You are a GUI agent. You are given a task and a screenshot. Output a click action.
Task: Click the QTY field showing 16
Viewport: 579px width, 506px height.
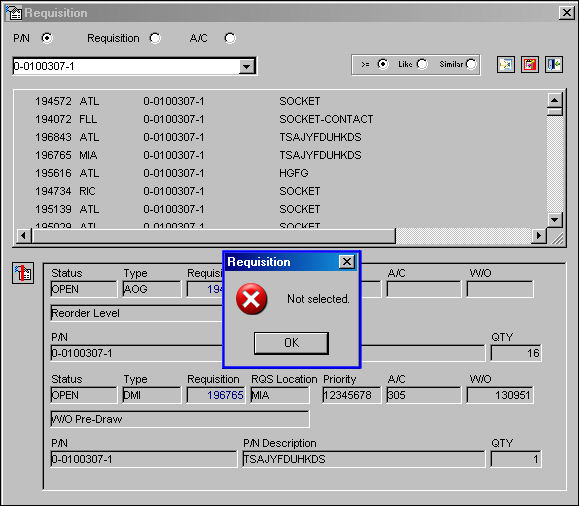516,353
